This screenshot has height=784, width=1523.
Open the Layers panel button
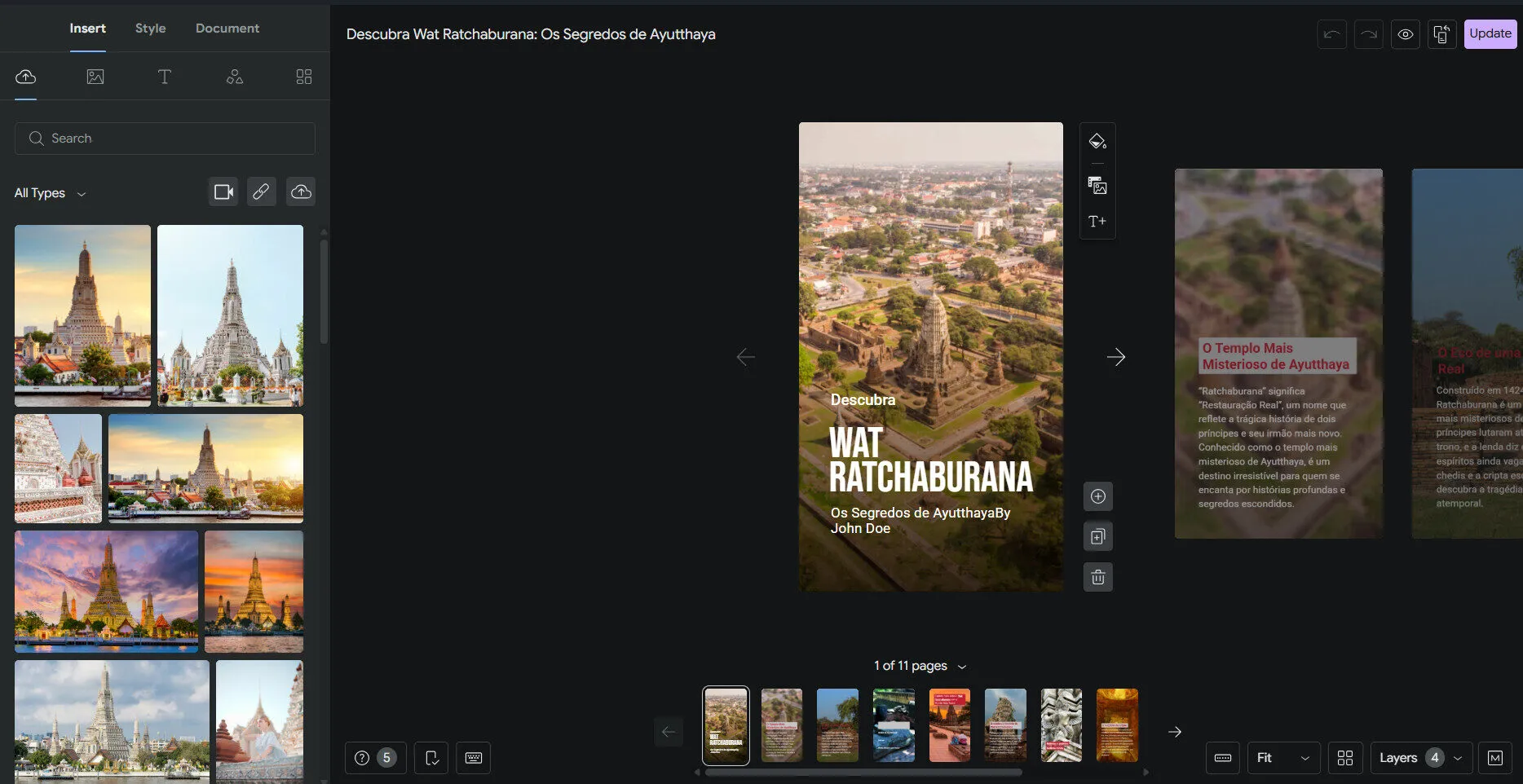point(1420,758)
